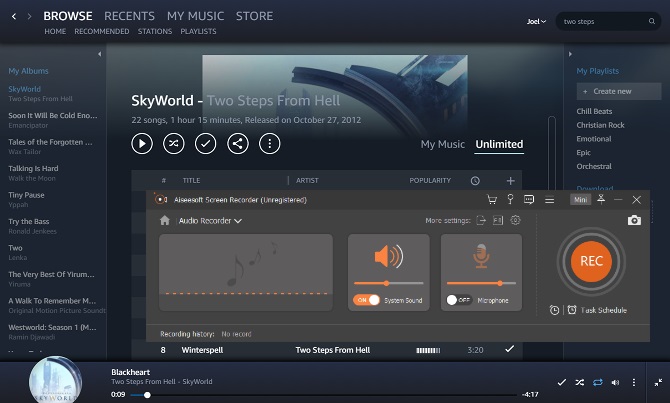Open recording history clock icon
670x403 pixels.
554,310
